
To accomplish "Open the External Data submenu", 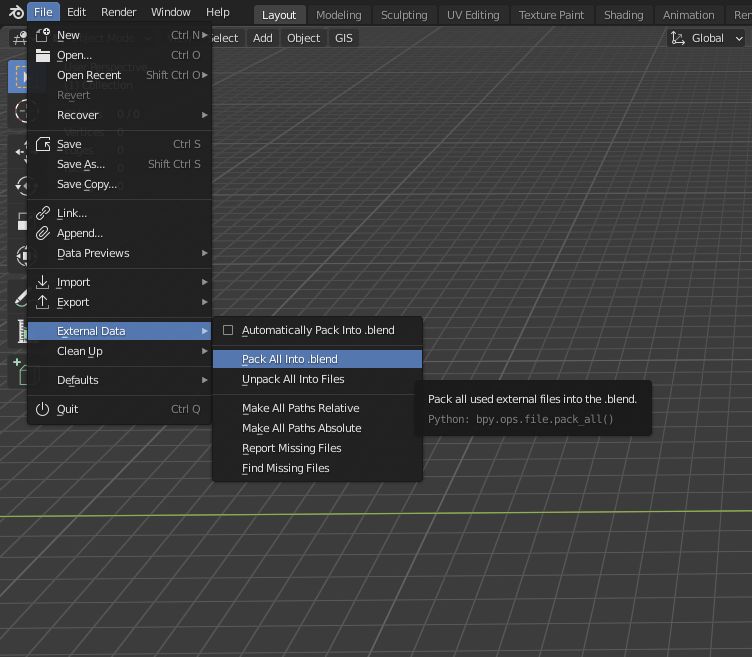I will (x=119, y=331).
